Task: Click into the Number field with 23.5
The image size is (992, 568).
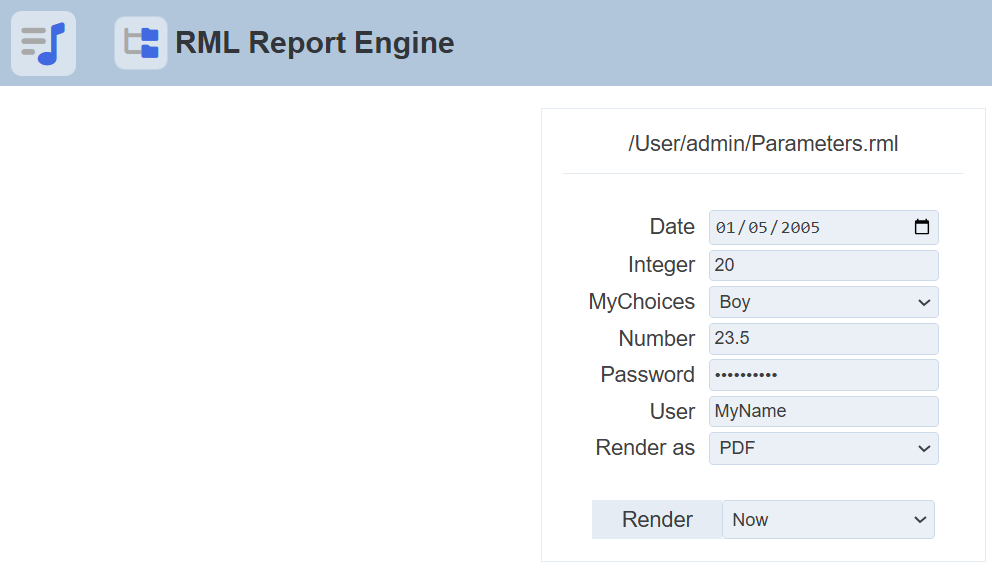Action: coord(823,338)
